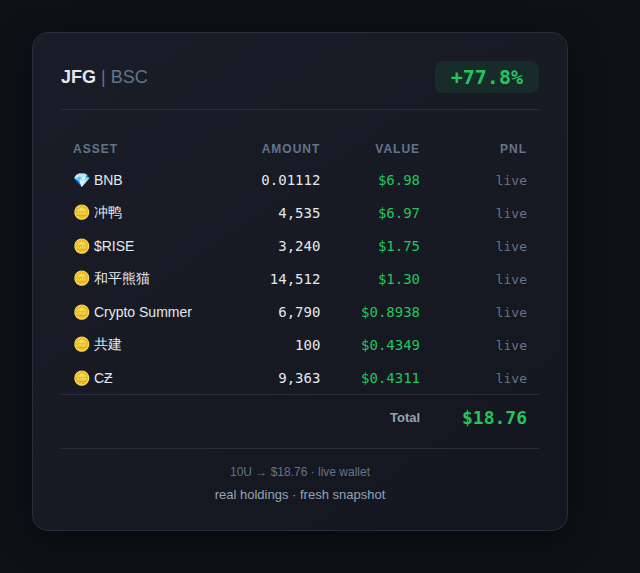Image resolution: width=640 pixels, height=573 pixels.
Task: Click the JFG title text
Action: [x=78, y=77]
